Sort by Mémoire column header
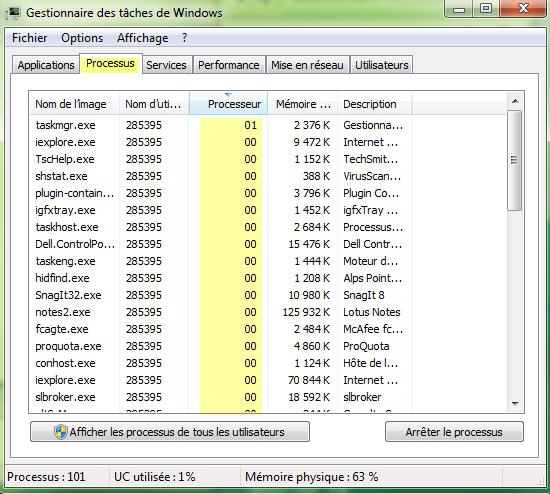Viewport: 550px width, 494px height. (303, 104)
